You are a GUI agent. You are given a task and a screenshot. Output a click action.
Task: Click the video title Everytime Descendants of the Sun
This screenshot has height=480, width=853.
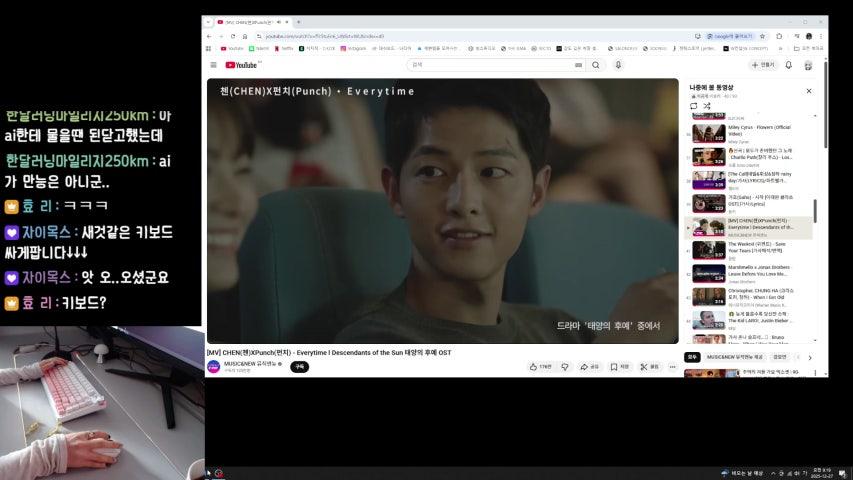329,353
